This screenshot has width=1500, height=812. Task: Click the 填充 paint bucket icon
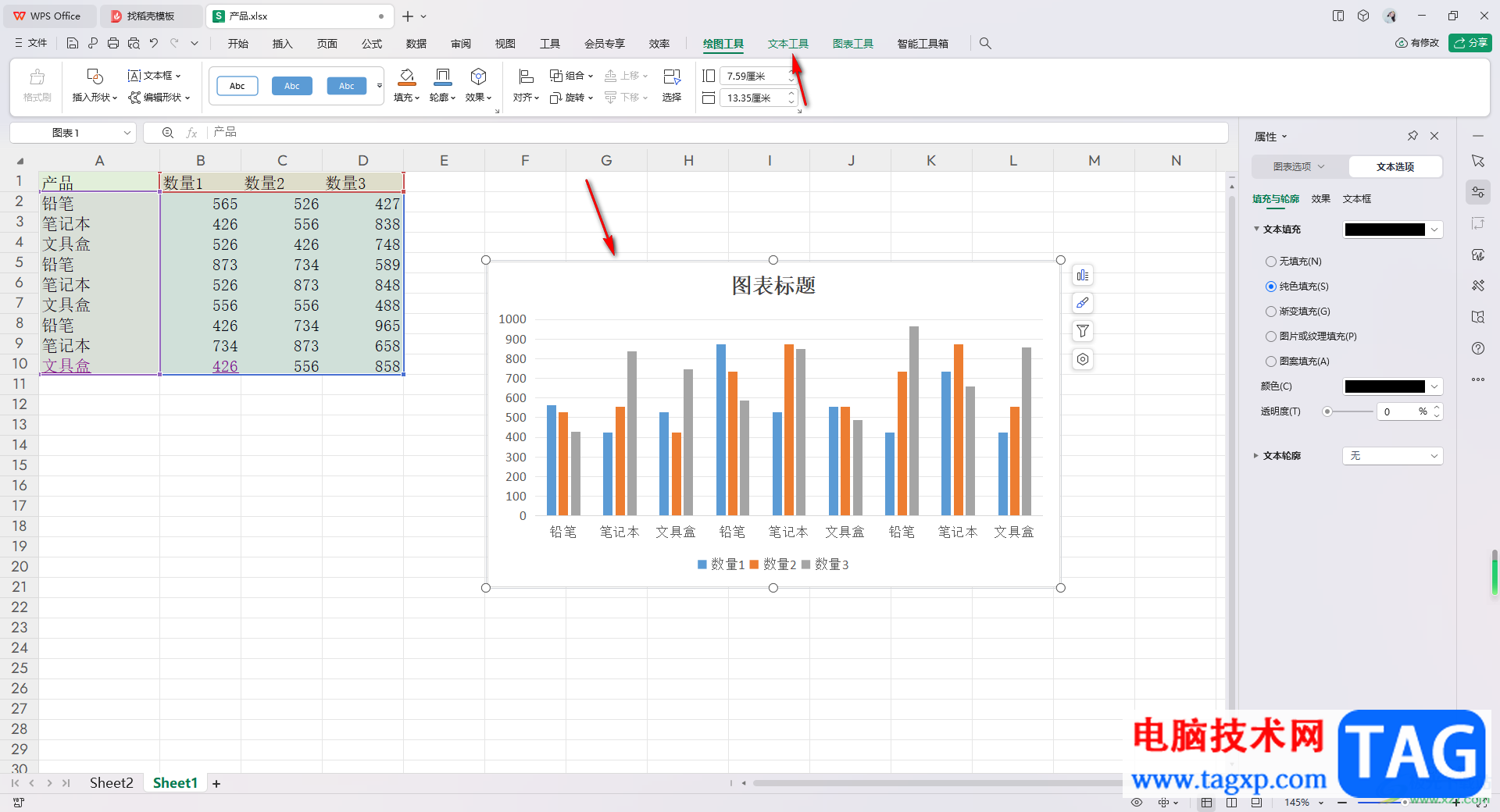coord(406,77)
